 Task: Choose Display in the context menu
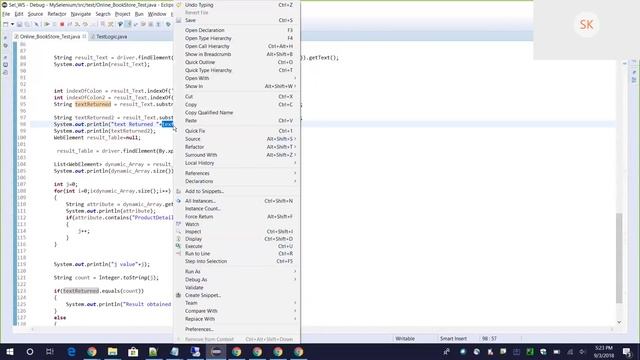237,239
